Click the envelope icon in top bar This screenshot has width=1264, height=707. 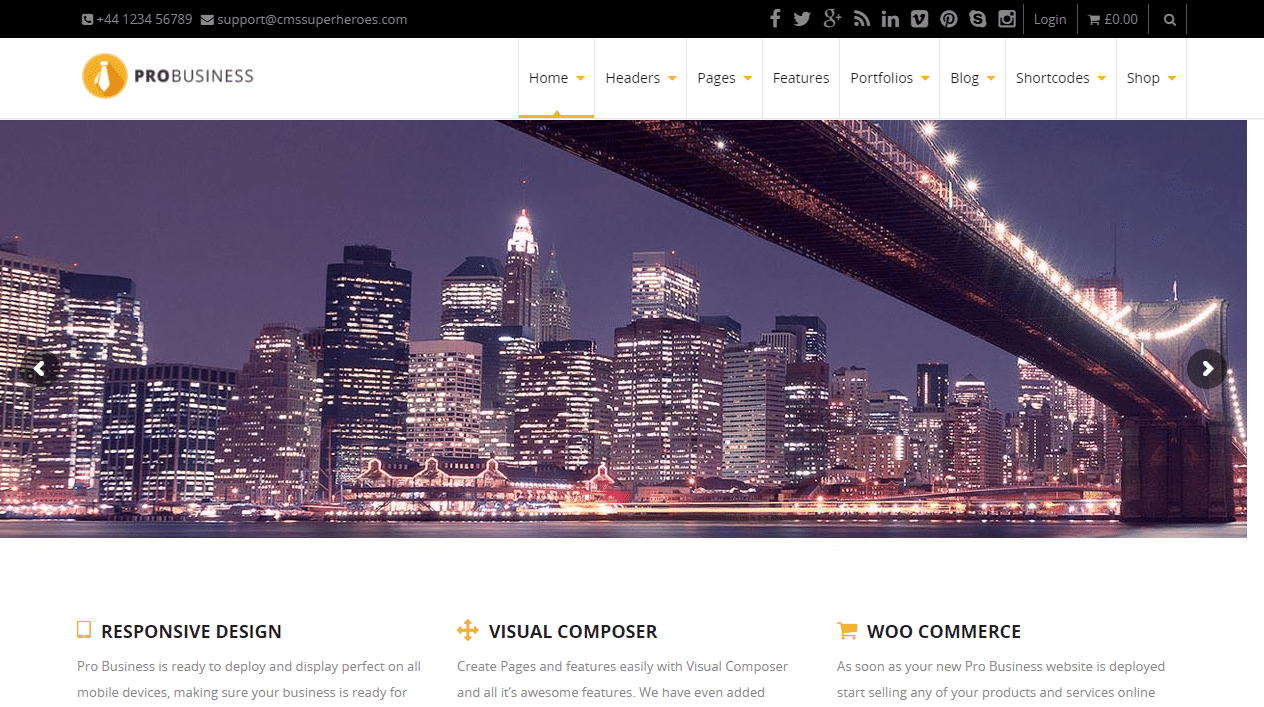207,19
